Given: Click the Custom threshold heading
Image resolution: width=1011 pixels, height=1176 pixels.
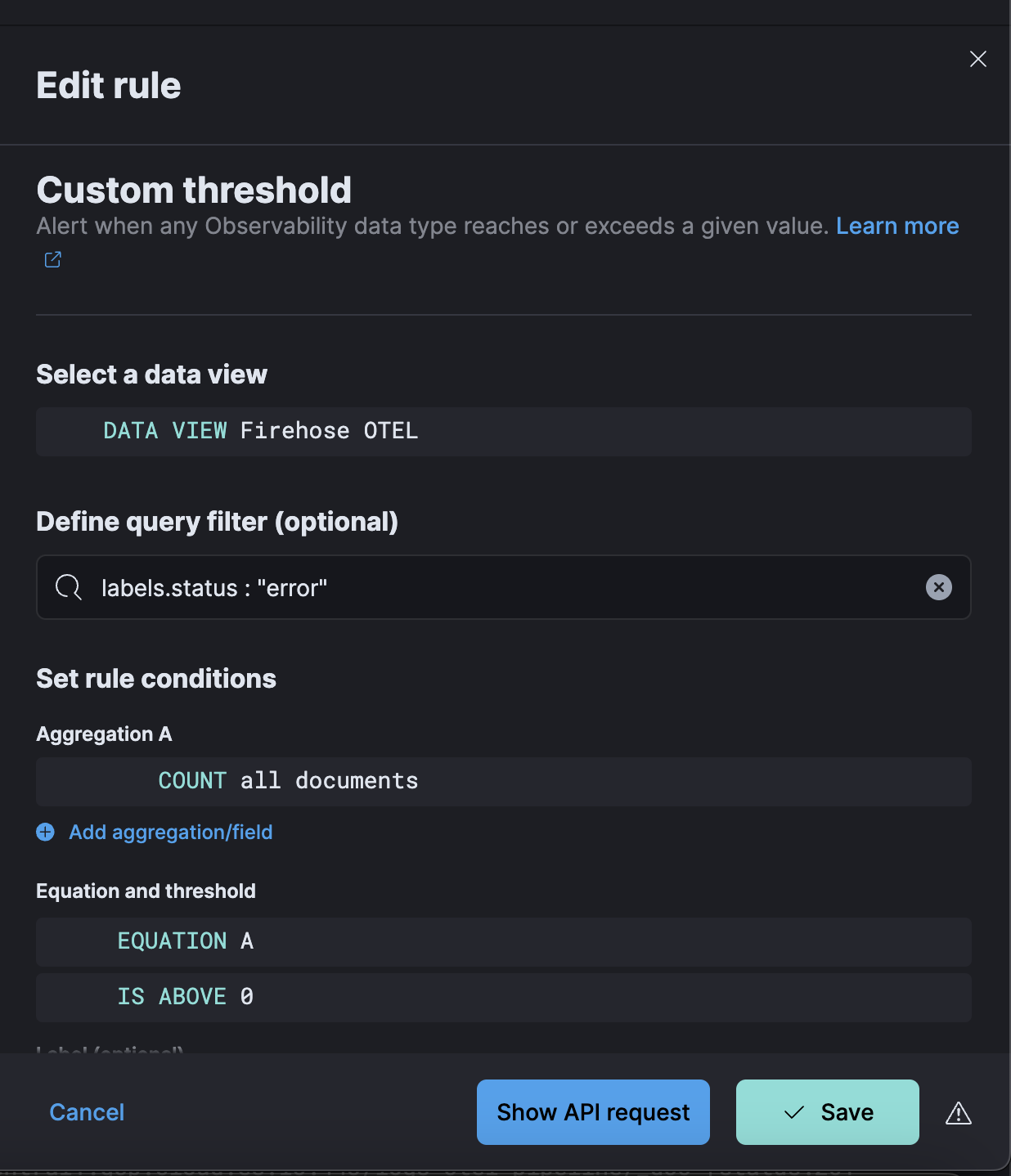Looking at the screenshot, I should pos(194,191).
